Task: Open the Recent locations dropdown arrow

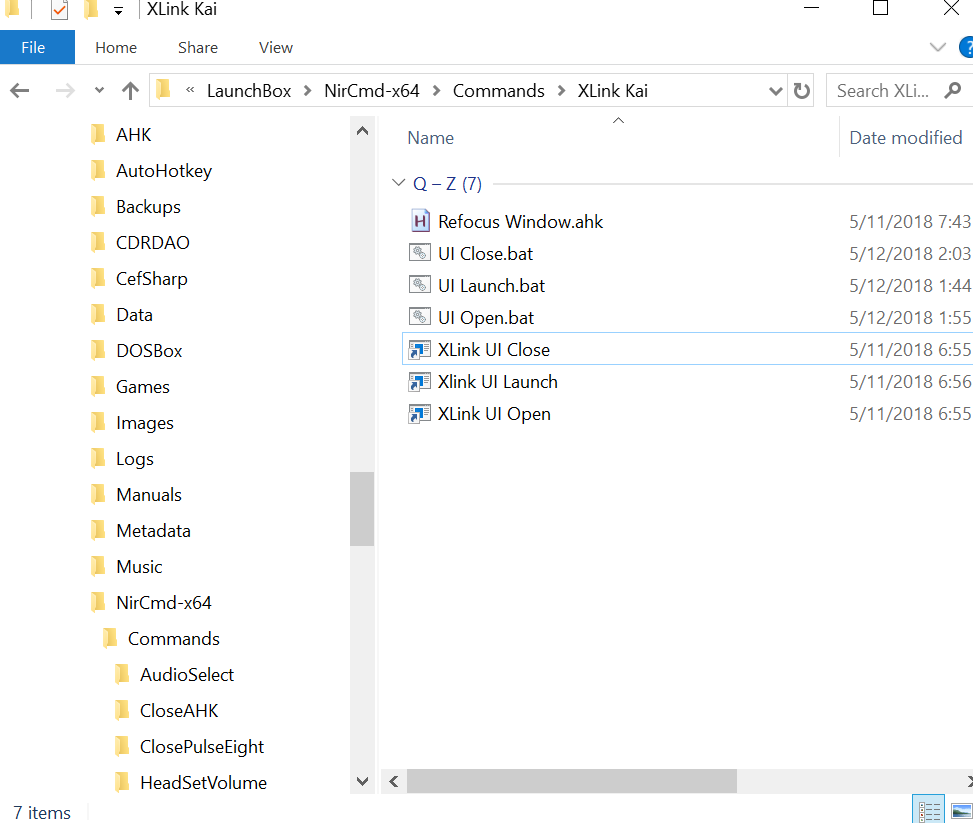Action: coord(99,91)
